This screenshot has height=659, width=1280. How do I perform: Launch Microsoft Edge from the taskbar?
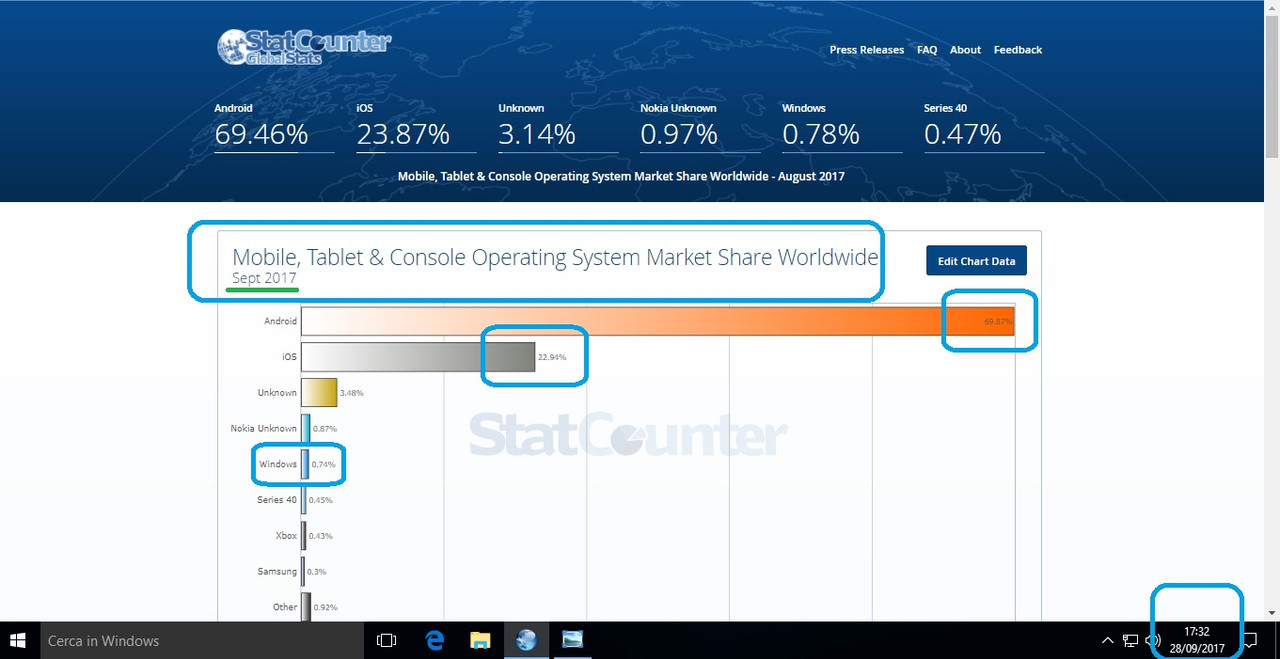[434, 640]
